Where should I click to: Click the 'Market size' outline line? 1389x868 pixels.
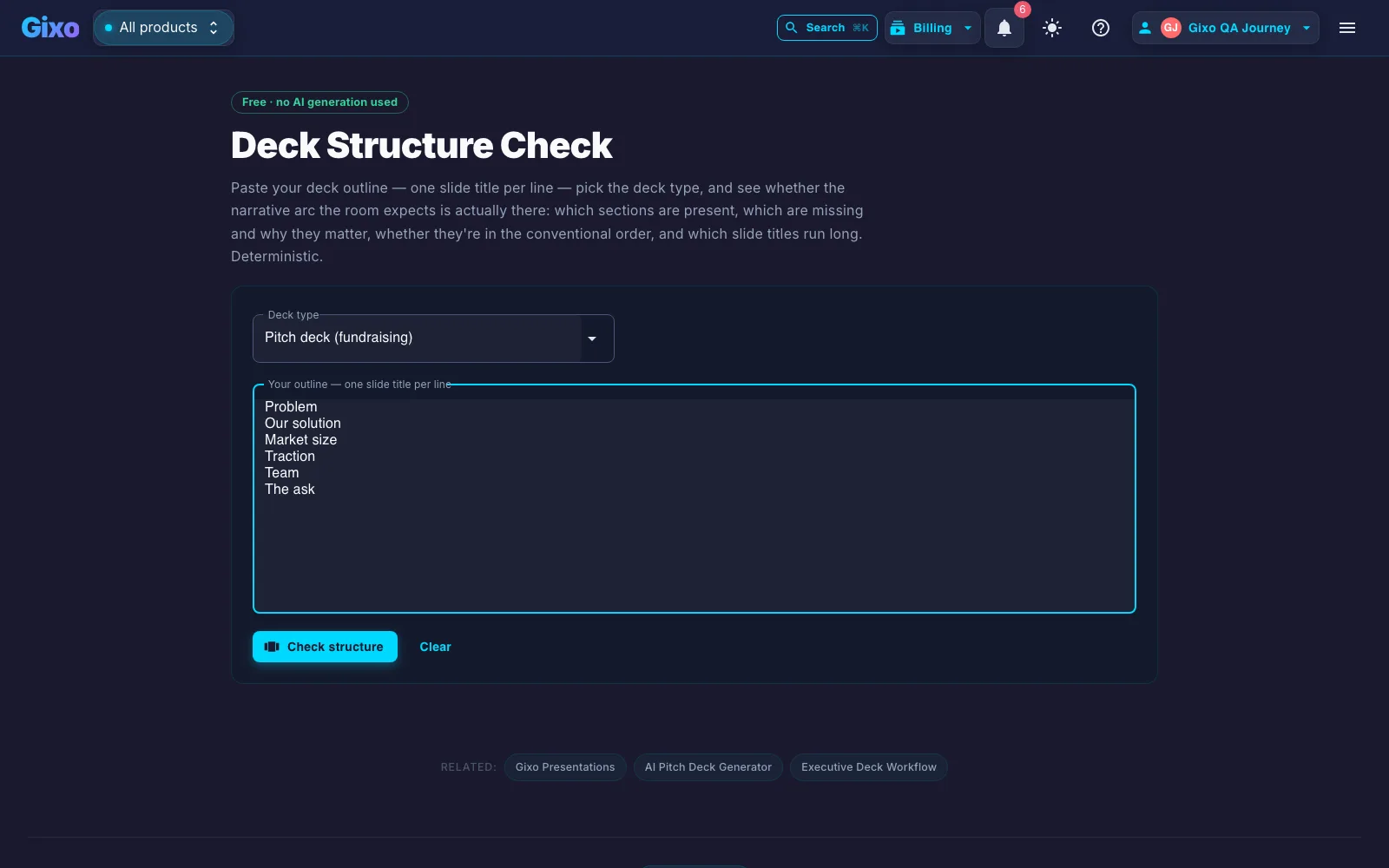coord(301,439)
